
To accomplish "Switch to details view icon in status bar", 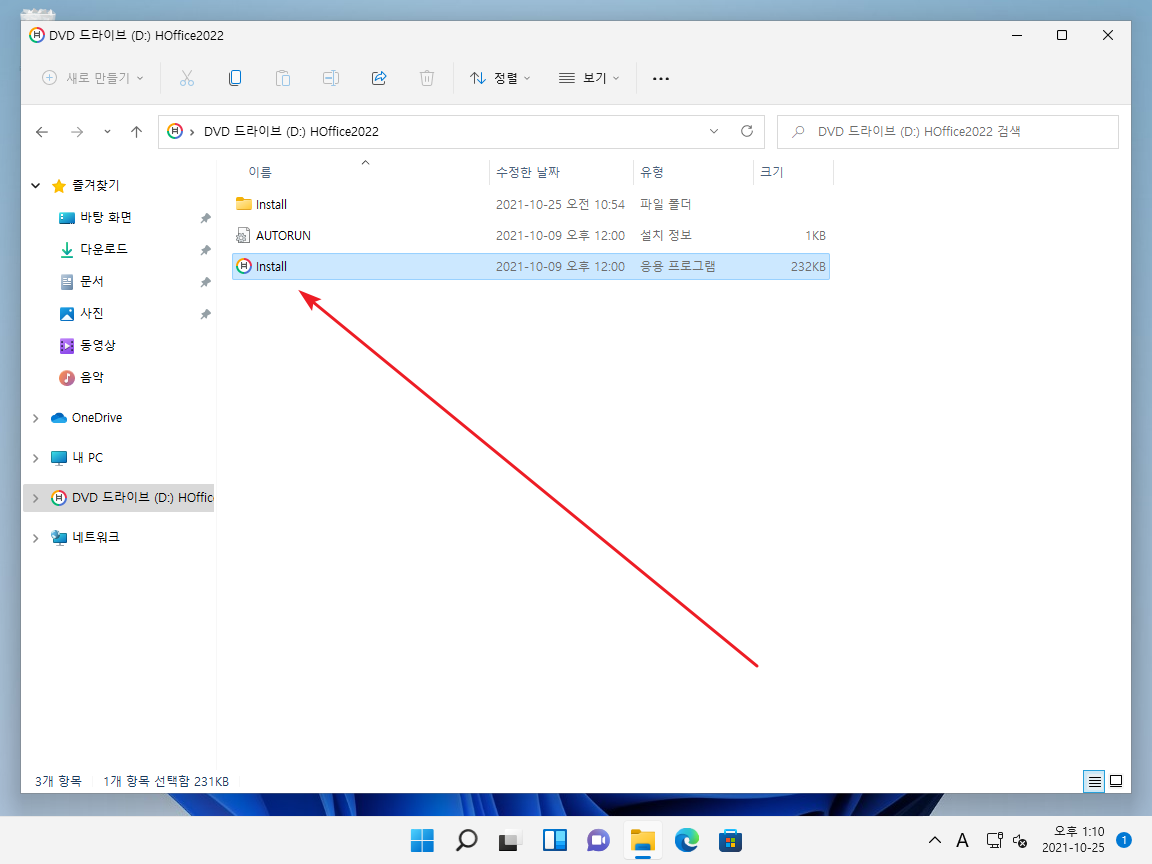I will point(1094,781).
